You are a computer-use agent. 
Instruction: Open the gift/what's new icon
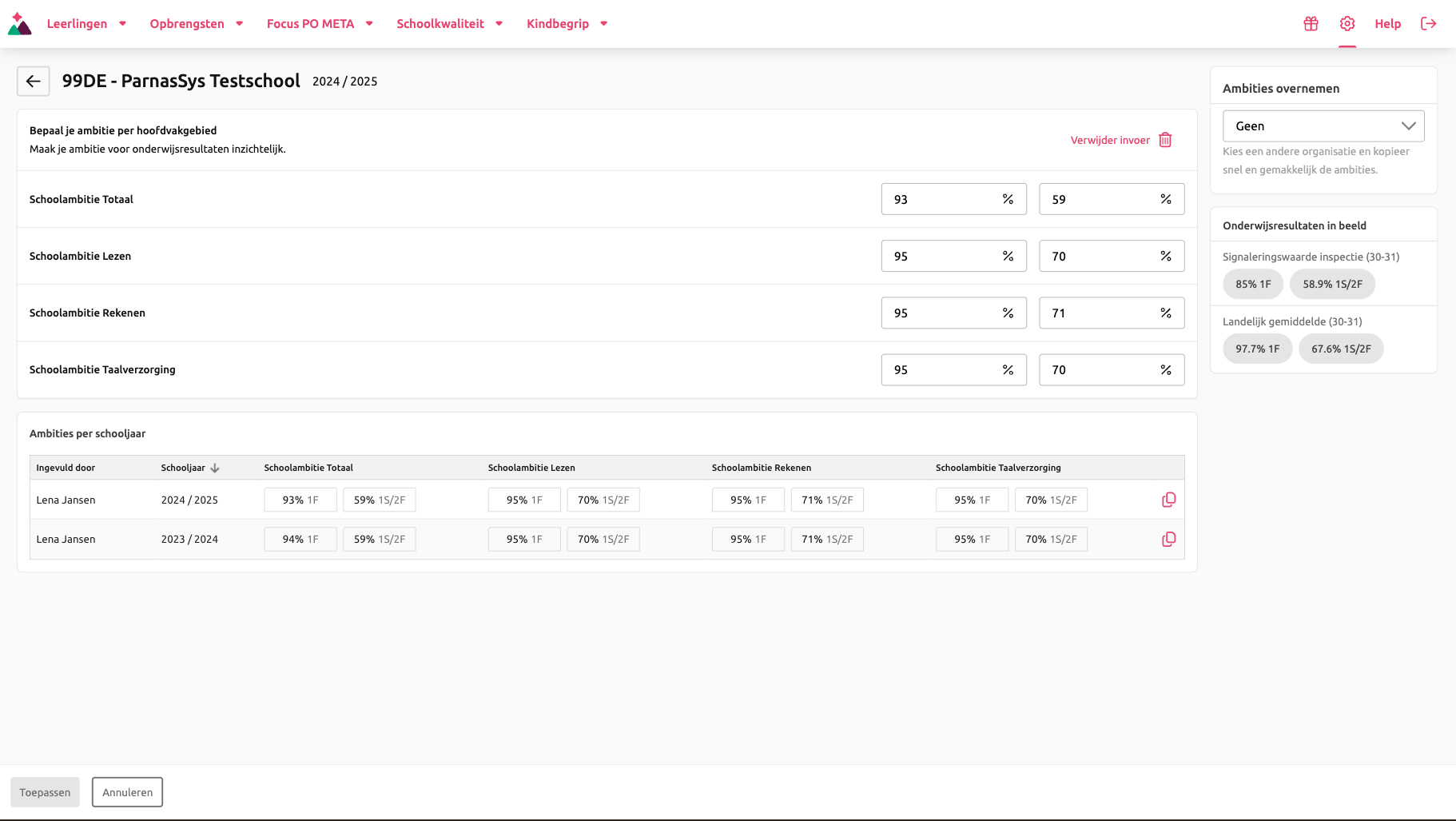[x=1311, y=24]
